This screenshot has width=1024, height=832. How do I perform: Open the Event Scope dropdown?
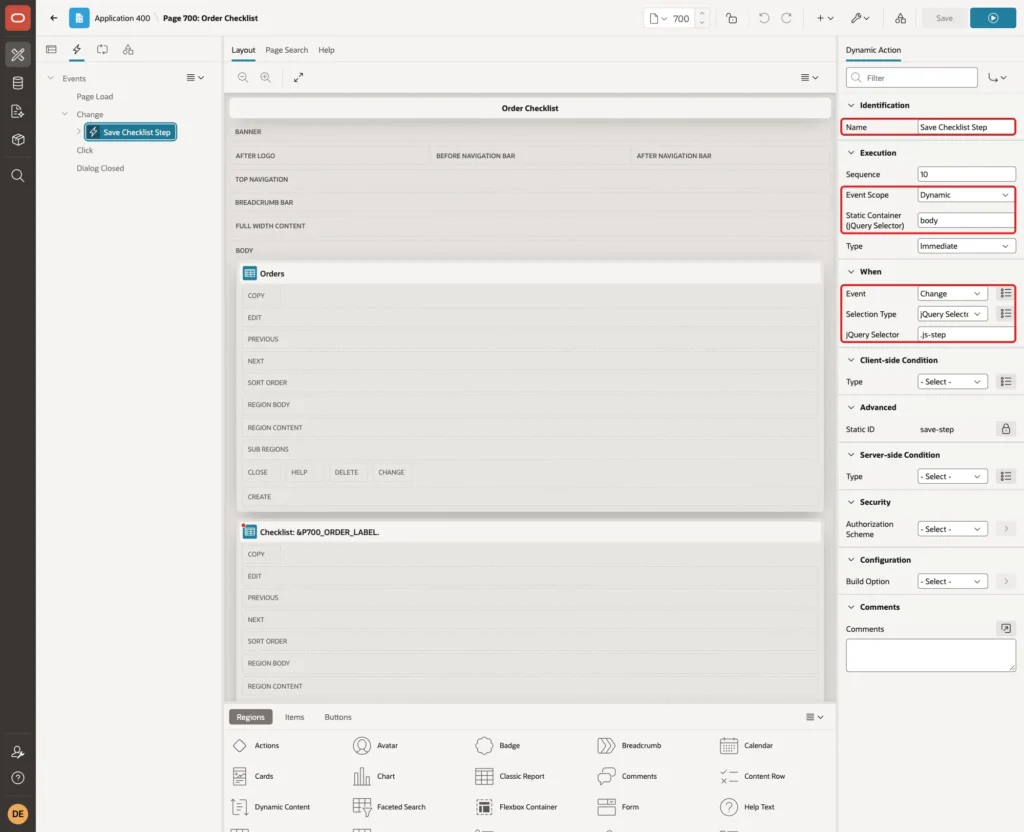pos(965,195)
